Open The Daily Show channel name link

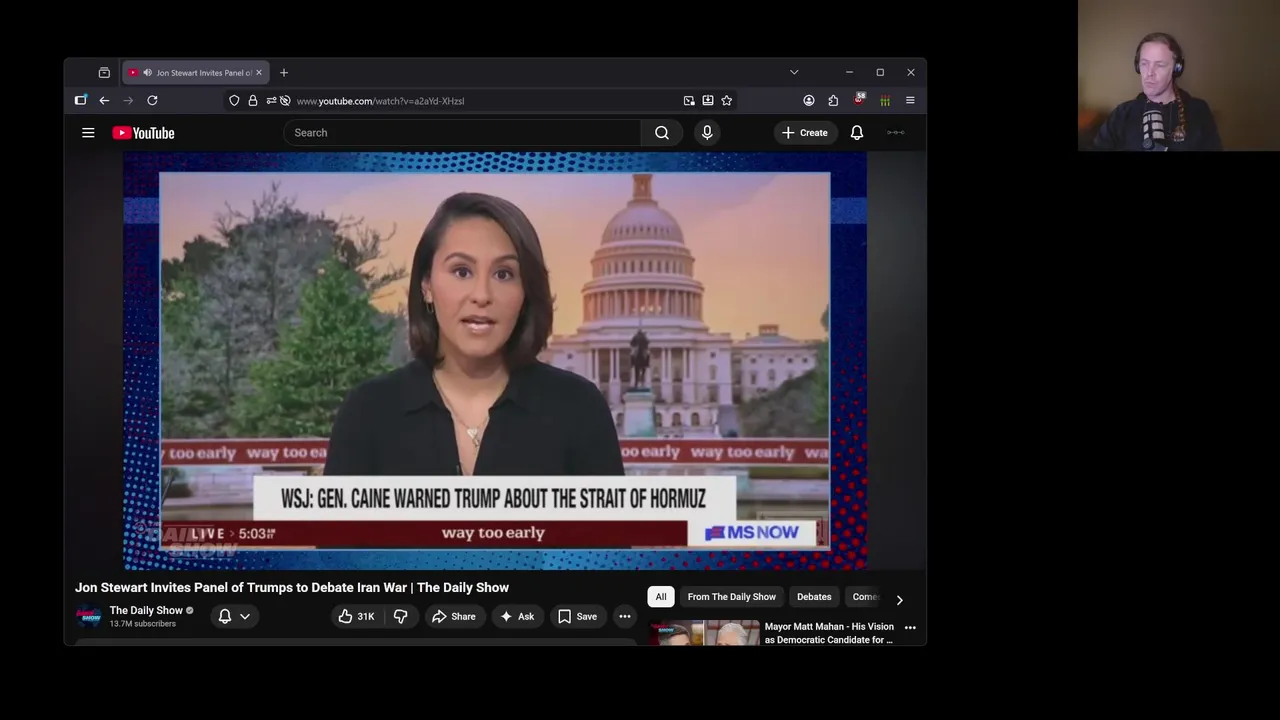tap(146, 610)
